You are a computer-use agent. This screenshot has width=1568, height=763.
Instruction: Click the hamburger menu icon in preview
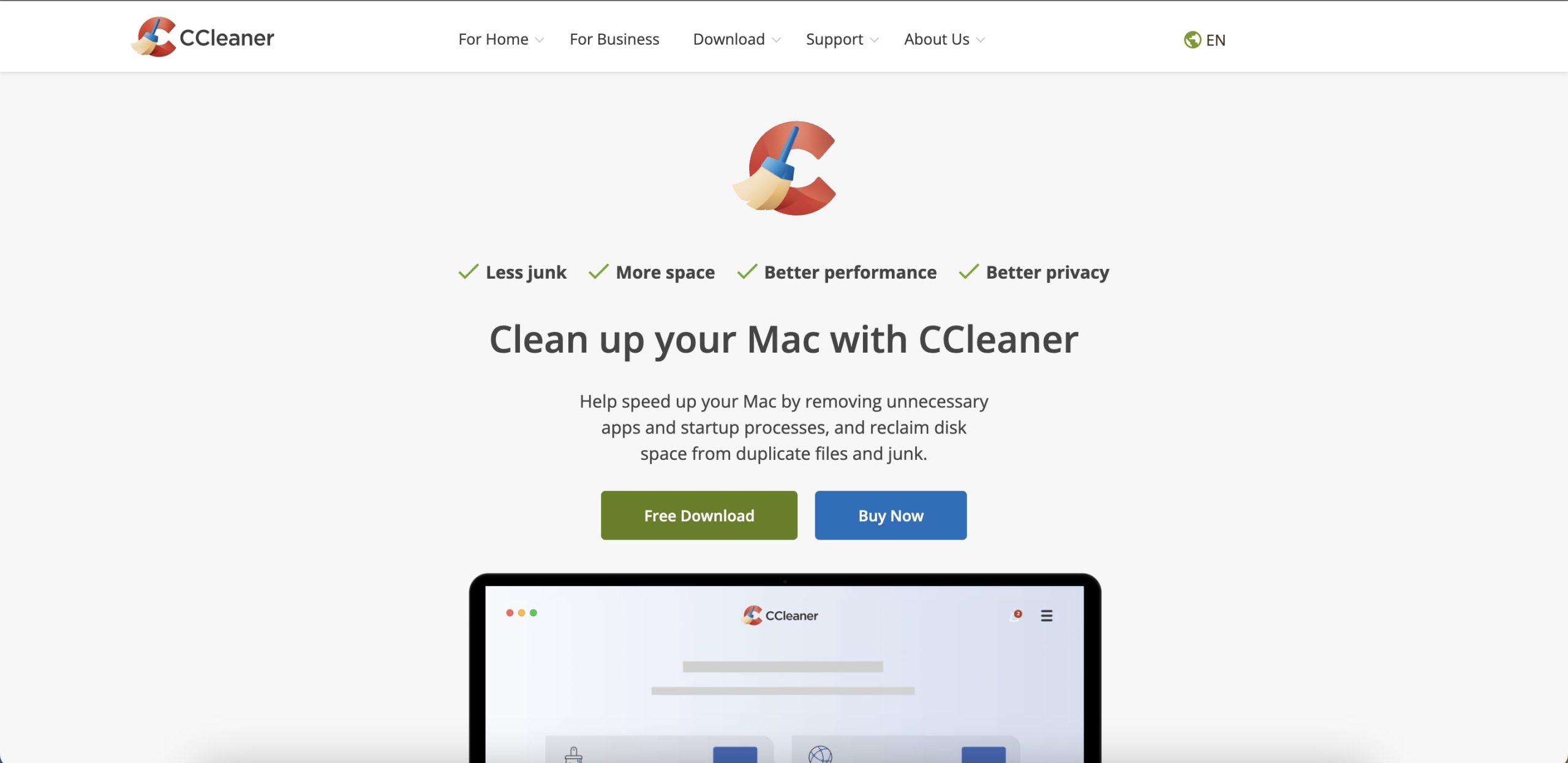pyautogui.click(x=1047, y=615)
